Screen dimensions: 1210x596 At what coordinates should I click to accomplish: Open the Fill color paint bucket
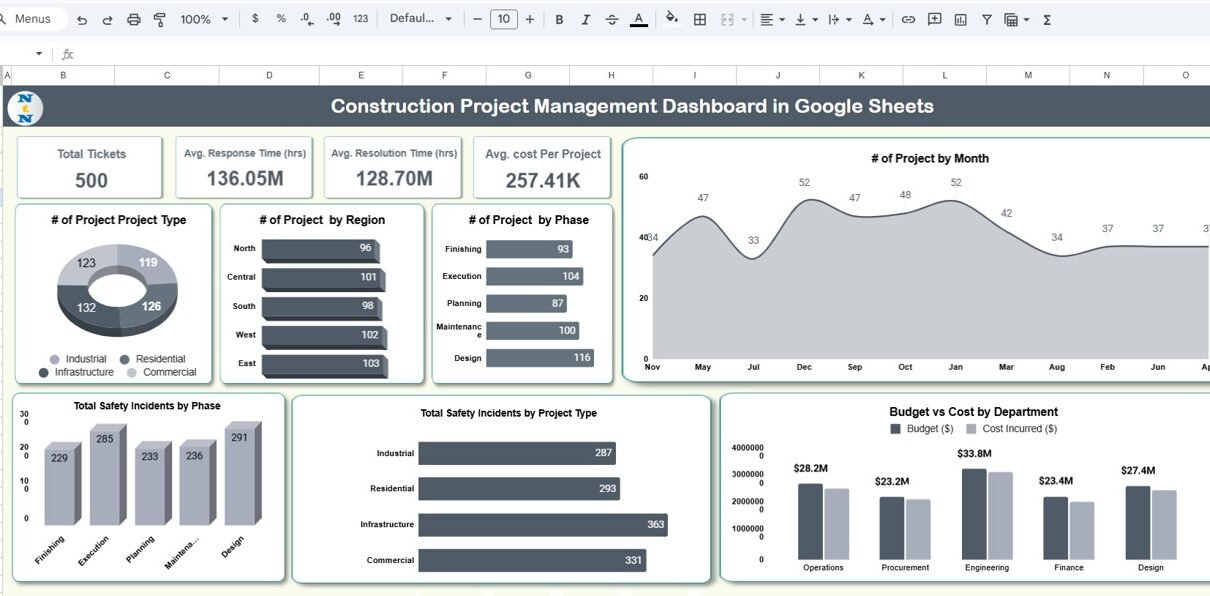point(672,19)
